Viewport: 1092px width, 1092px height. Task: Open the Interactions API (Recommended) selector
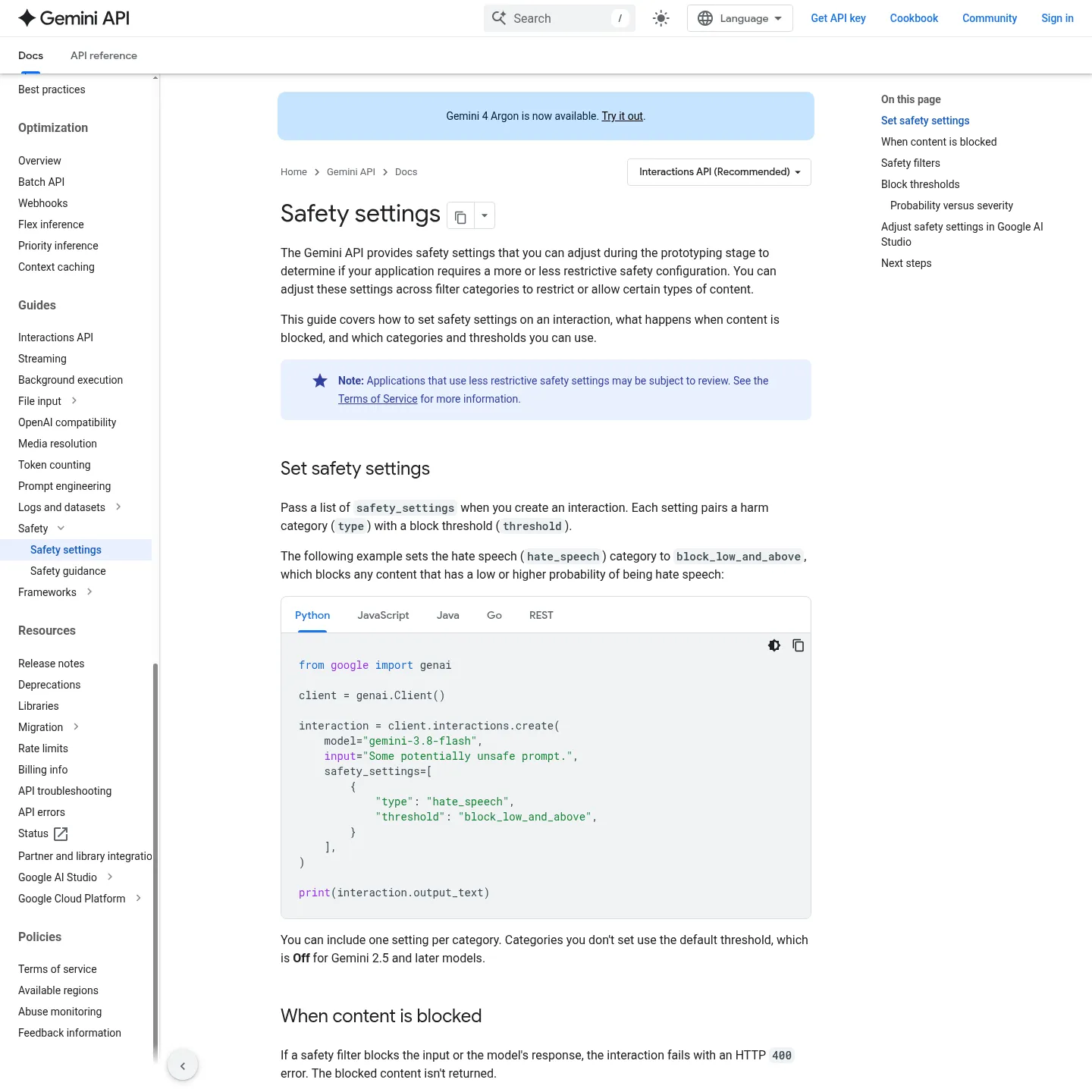point(719,172)
